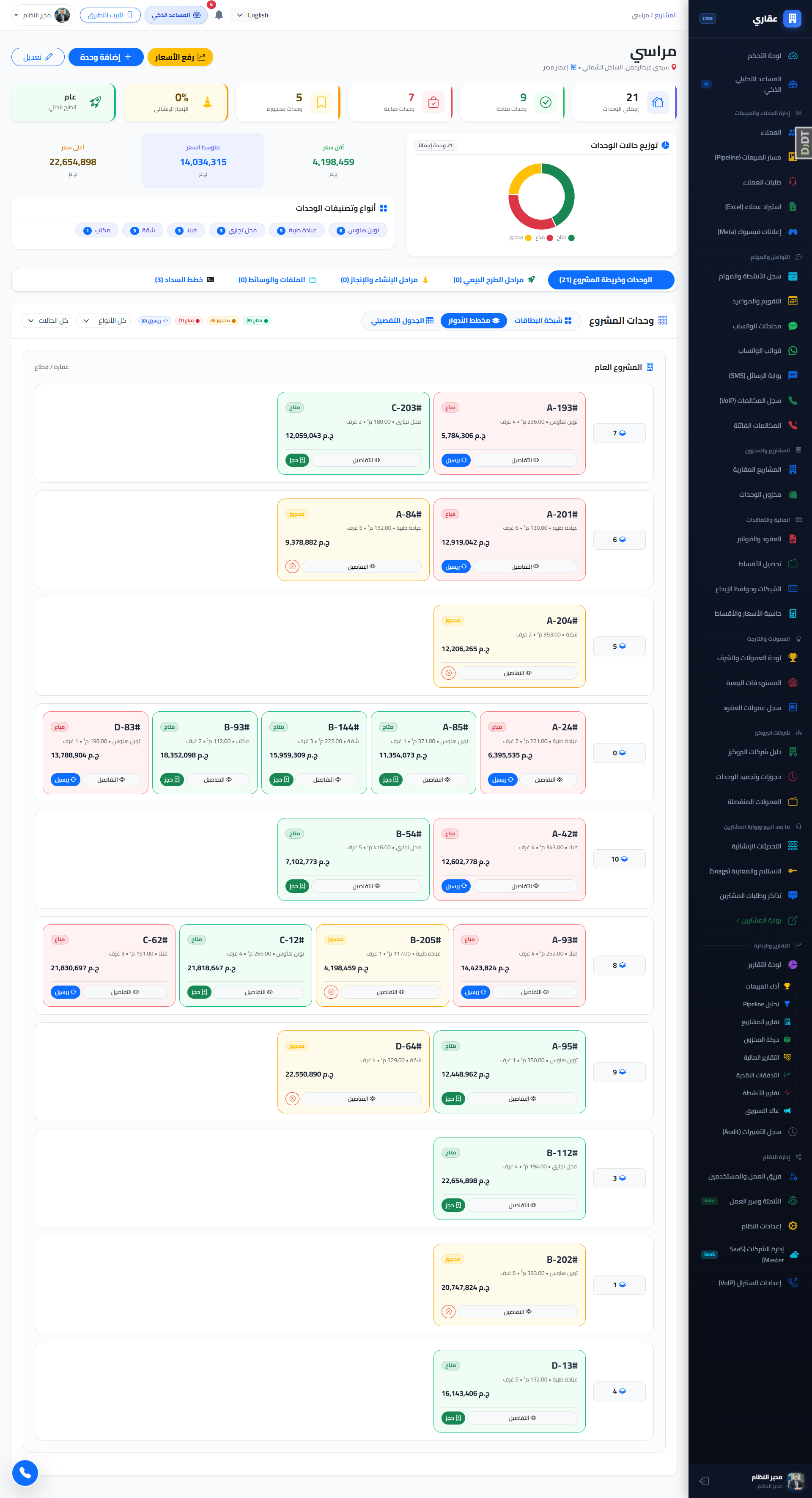Open the مراحل الإنشاء والإنجاز (0) tab
This screenshot has height=1498, width=812.
pos(385,280)
